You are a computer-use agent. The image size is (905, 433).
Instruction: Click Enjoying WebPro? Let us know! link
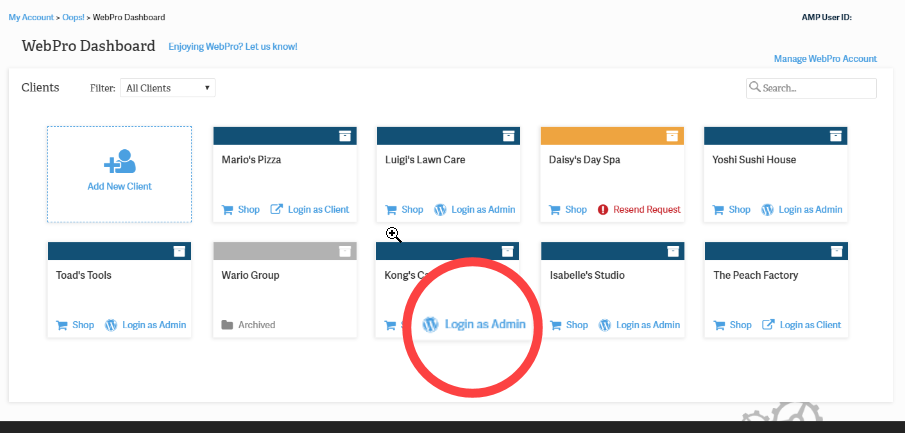[233, 47]
